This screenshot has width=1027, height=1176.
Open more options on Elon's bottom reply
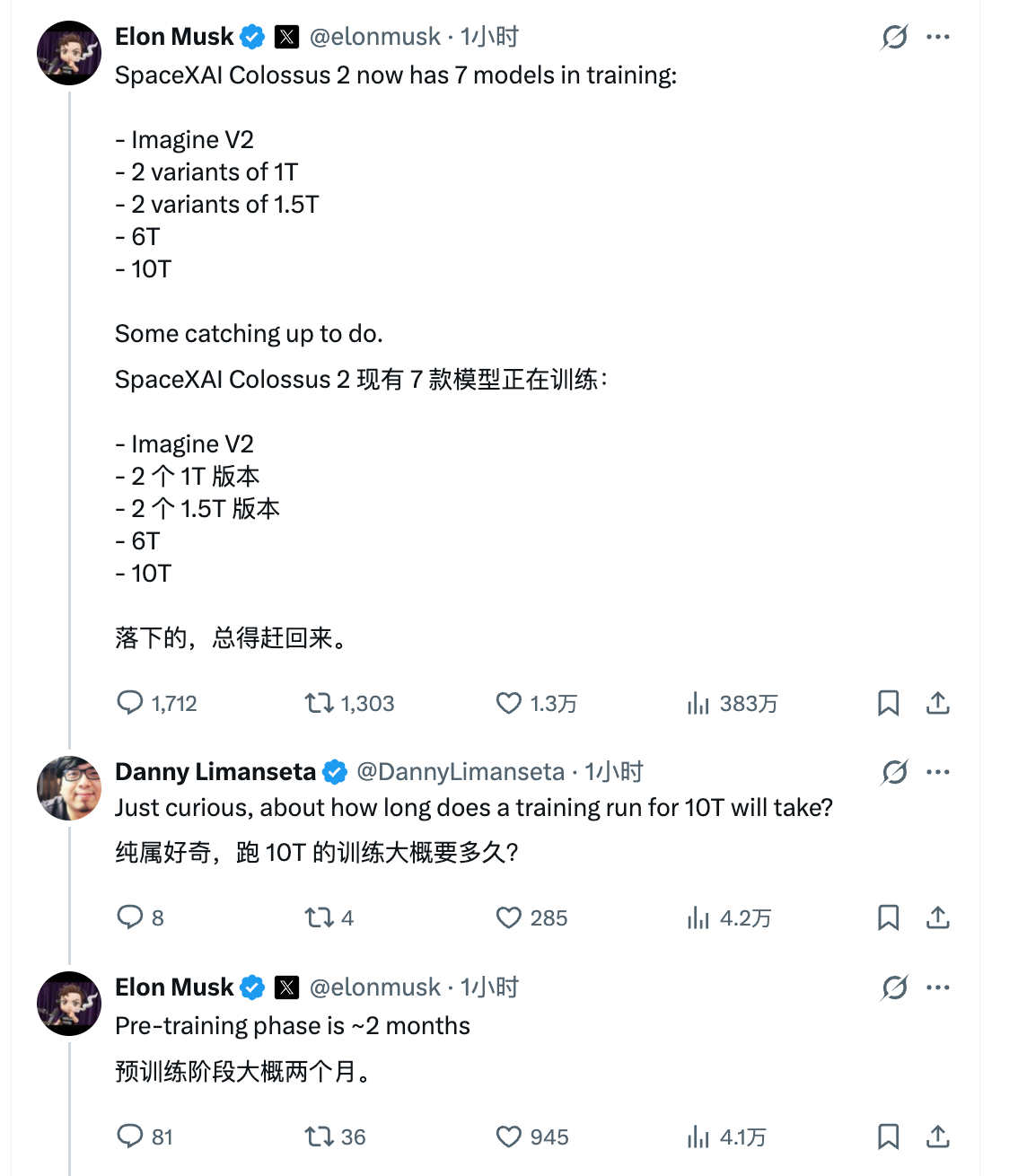click(x=938, y=986)
